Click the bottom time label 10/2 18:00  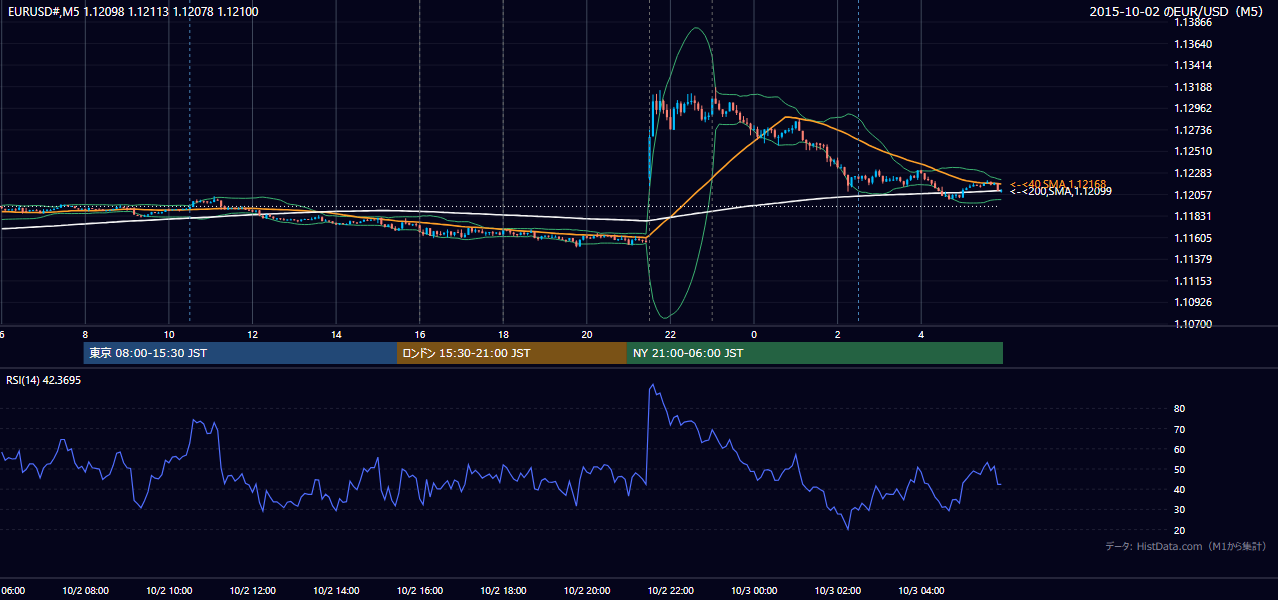pos(503,590)
